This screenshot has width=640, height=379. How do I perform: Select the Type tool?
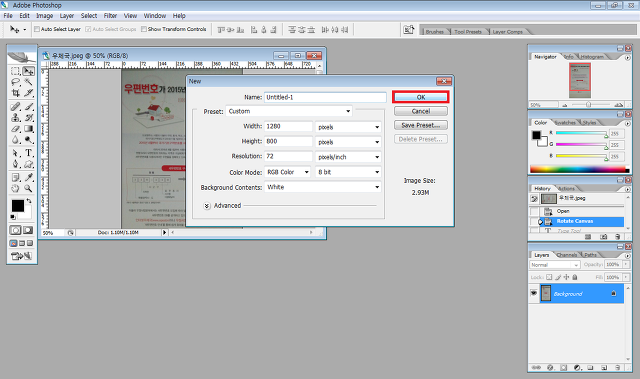(28, 153)
